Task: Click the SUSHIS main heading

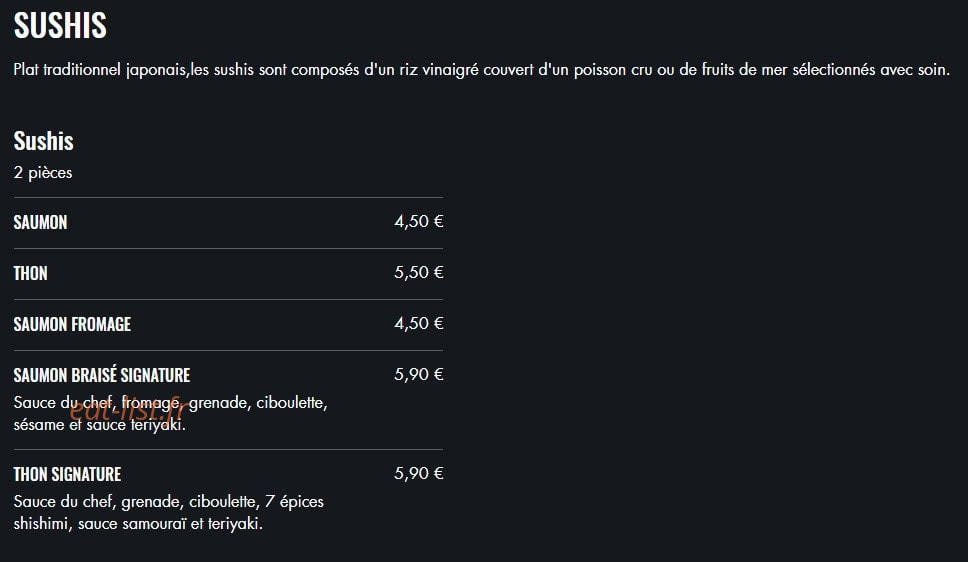Action: pyautogui.click(x=60, y=26)
